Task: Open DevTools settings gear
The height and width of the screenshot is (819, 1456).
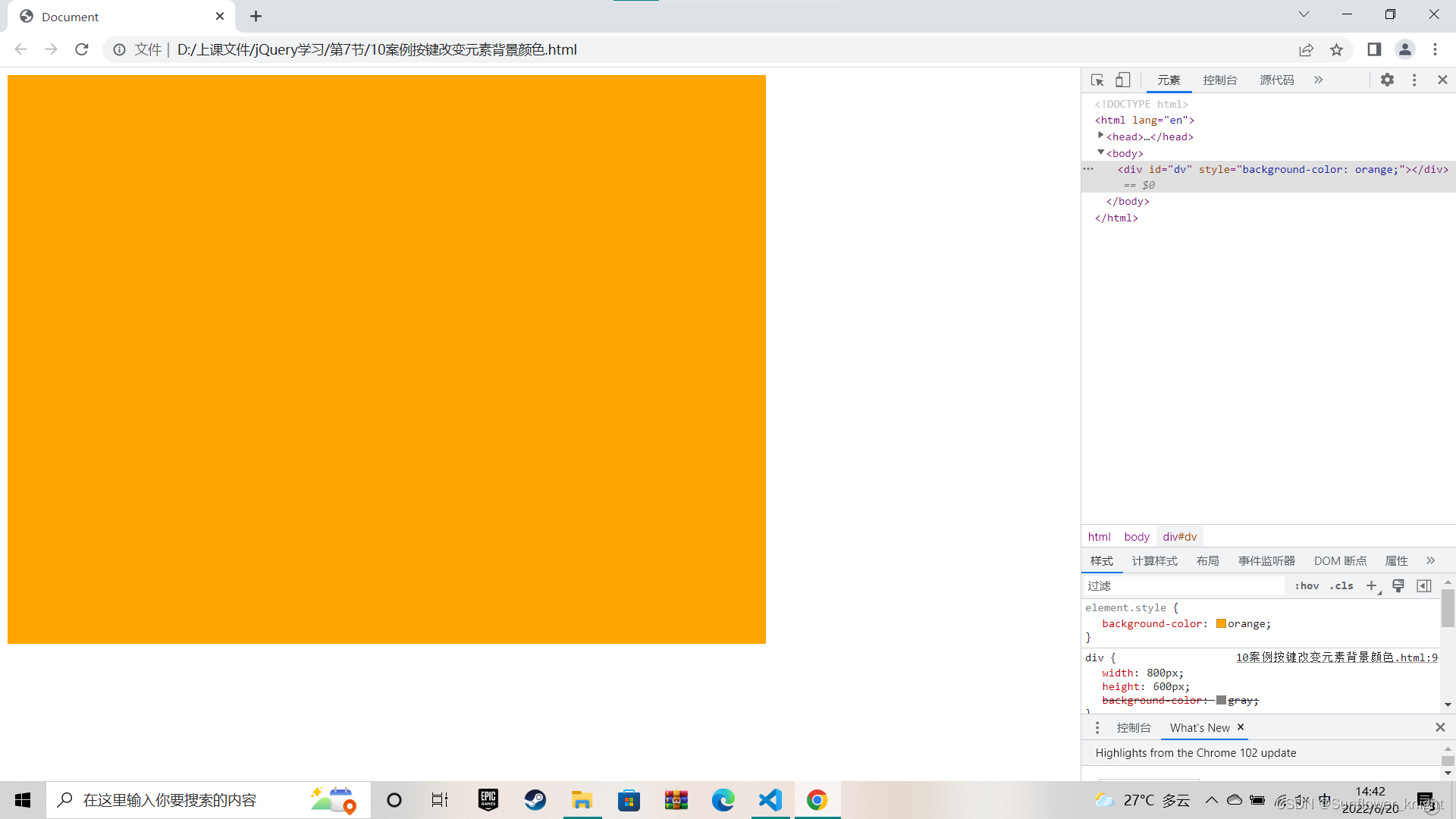Action: [x=1387, y=80]
